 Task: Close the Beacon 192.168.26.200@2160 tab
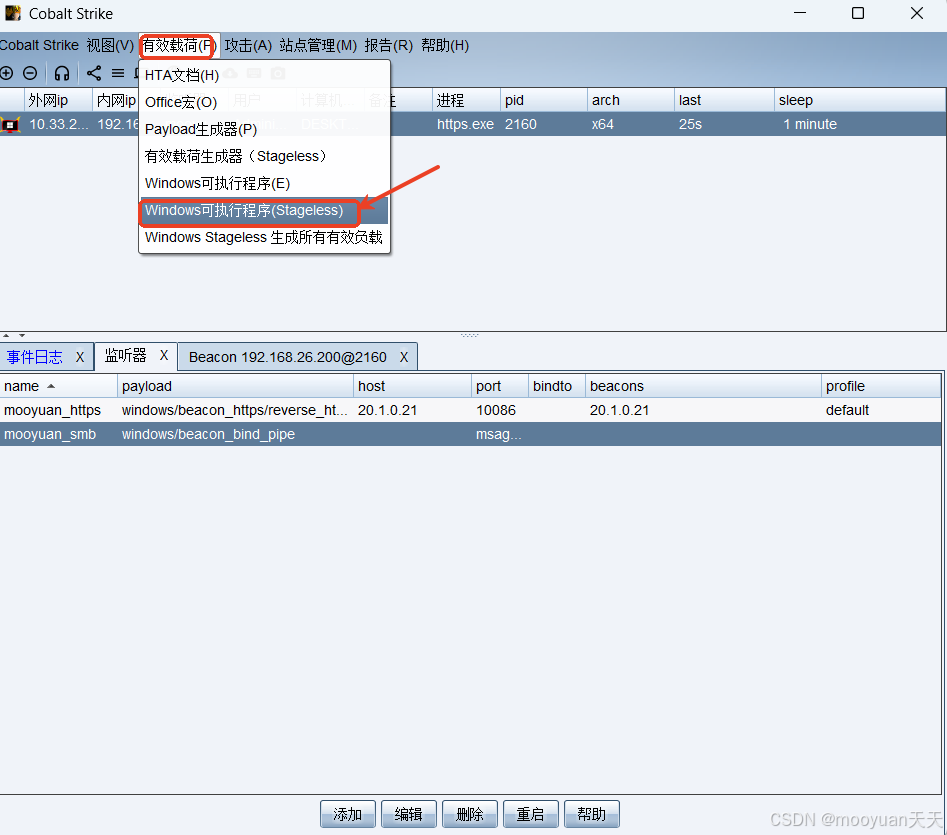[x=404, y=357]
